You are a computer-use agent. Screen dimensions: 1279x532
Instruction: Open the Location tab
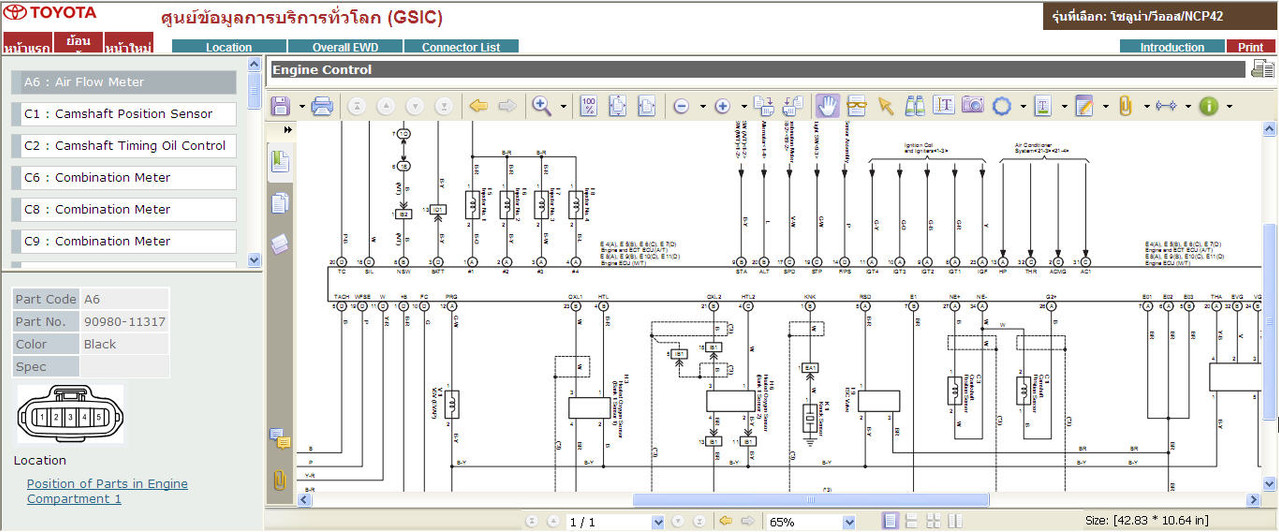(x=229, y=47)
